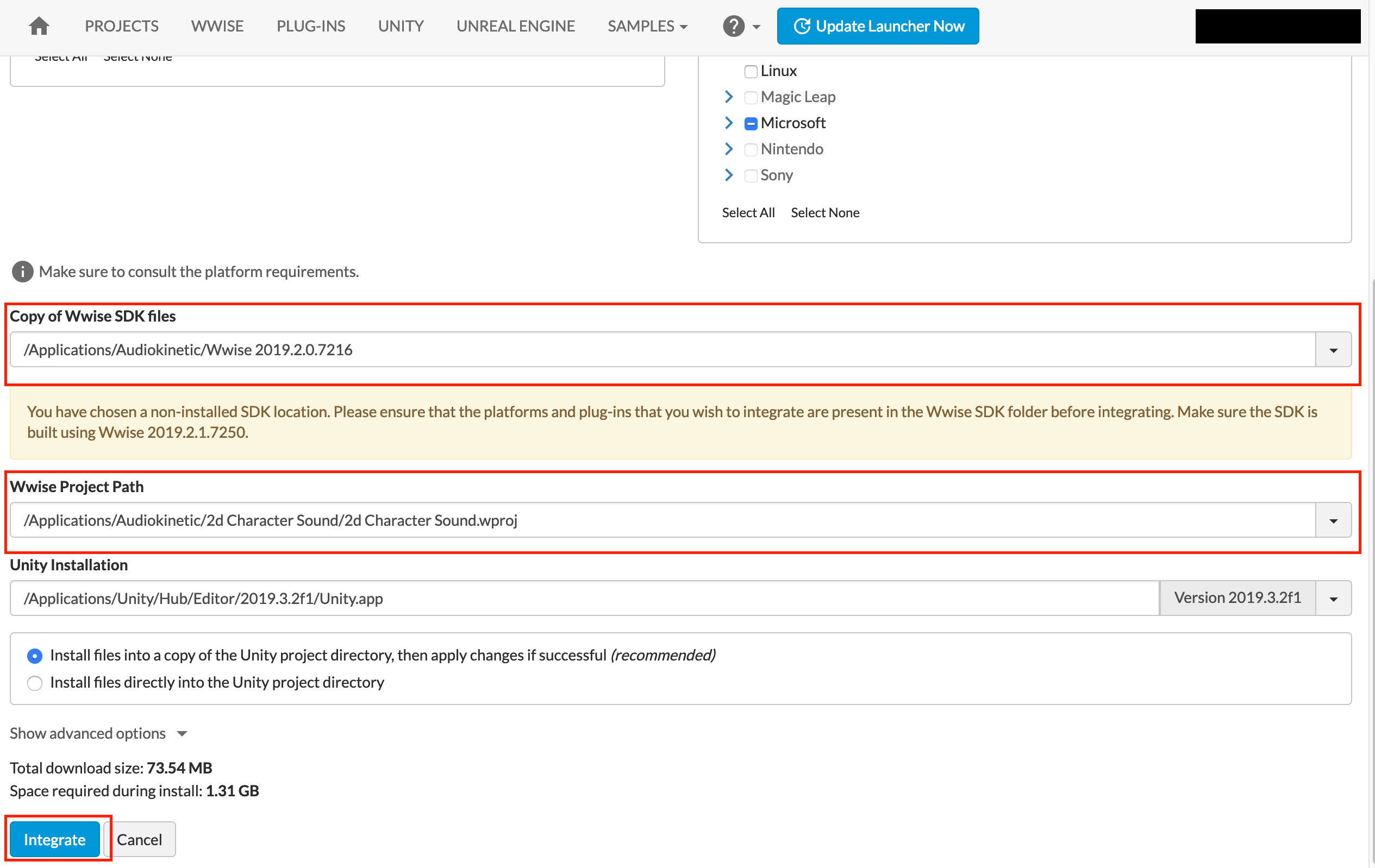1375x868 pixels.
Task: Expand the Microsoft platform tree
Action: pyautogui.click(x=729, y=123)
